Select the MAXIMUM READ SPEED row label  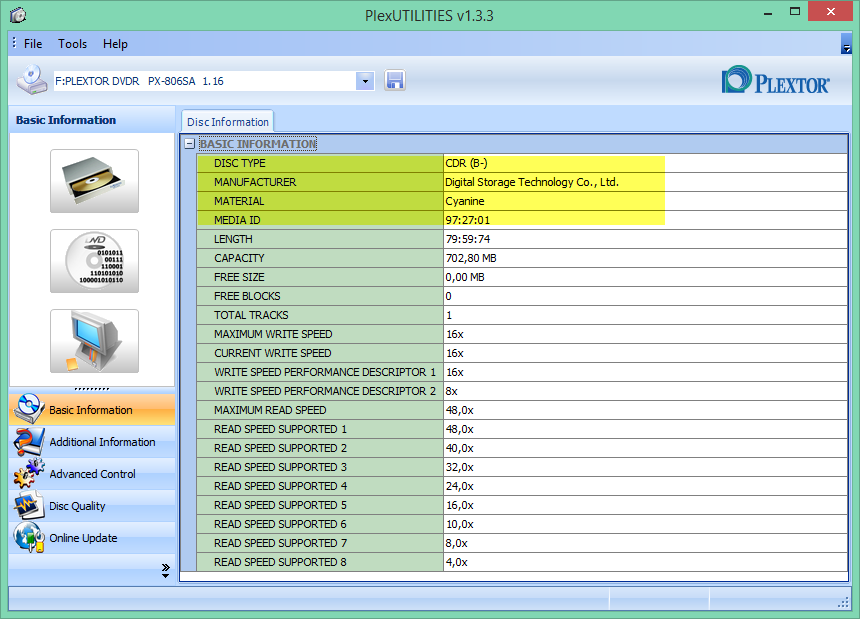tap(320, 410)
